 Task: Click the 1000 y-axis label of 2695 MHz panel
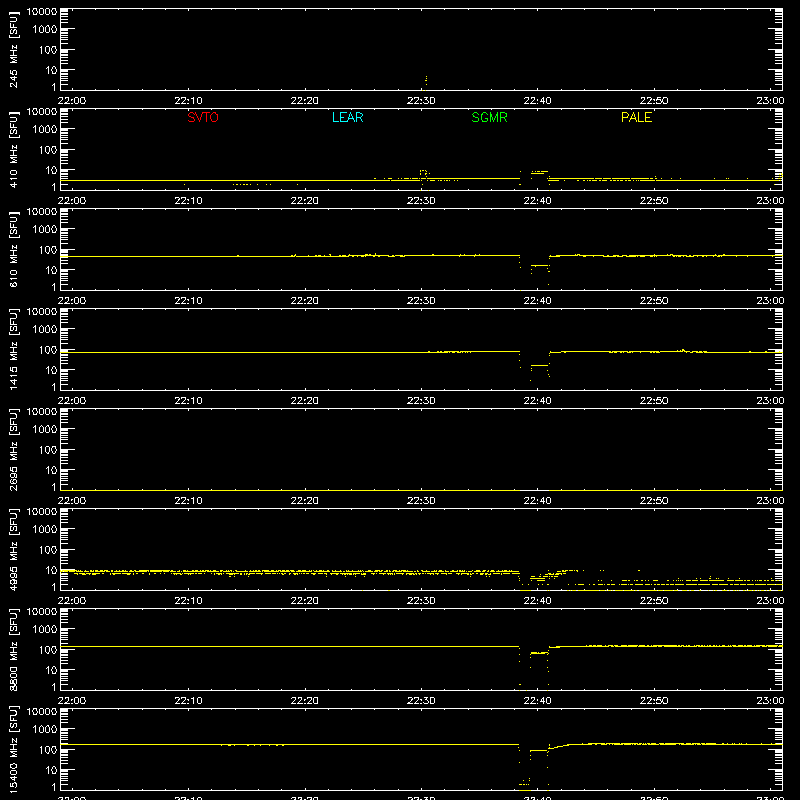point(45,430)
